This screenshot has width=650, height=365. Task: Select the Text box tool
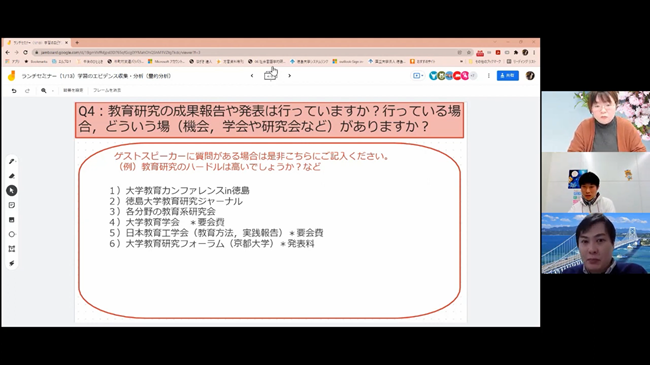12,249
